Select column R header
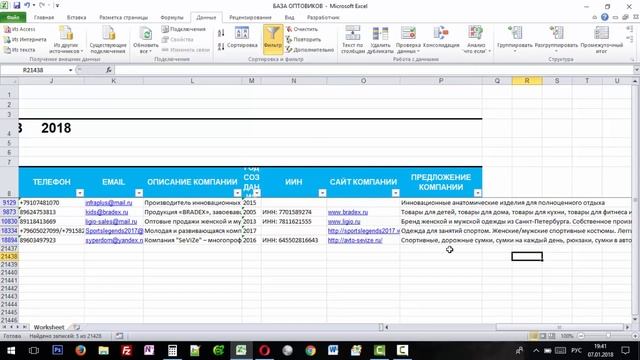Screen dimensions: 640x360 coord(527,81)
